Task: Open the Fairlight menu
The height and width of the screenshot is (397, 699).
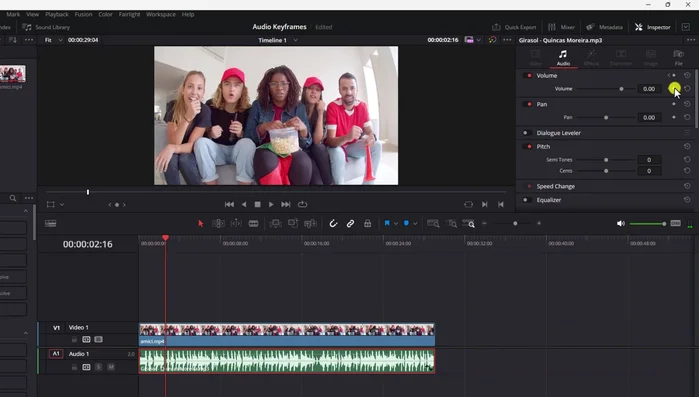Action: click(x=129, y=14)
